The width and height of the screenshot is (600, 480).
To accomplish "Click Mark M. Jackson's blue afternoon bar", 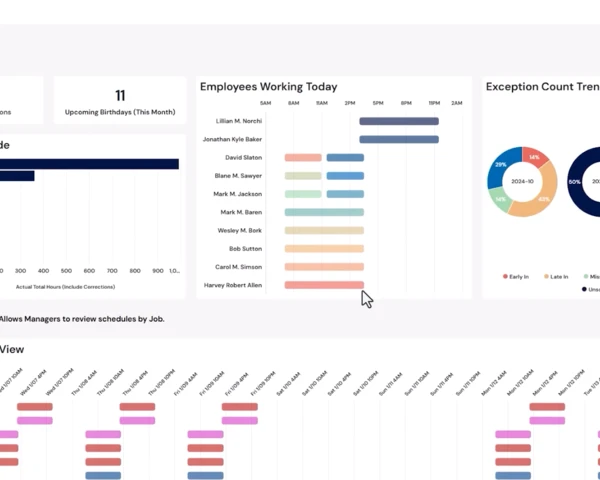I will (345, 194).
